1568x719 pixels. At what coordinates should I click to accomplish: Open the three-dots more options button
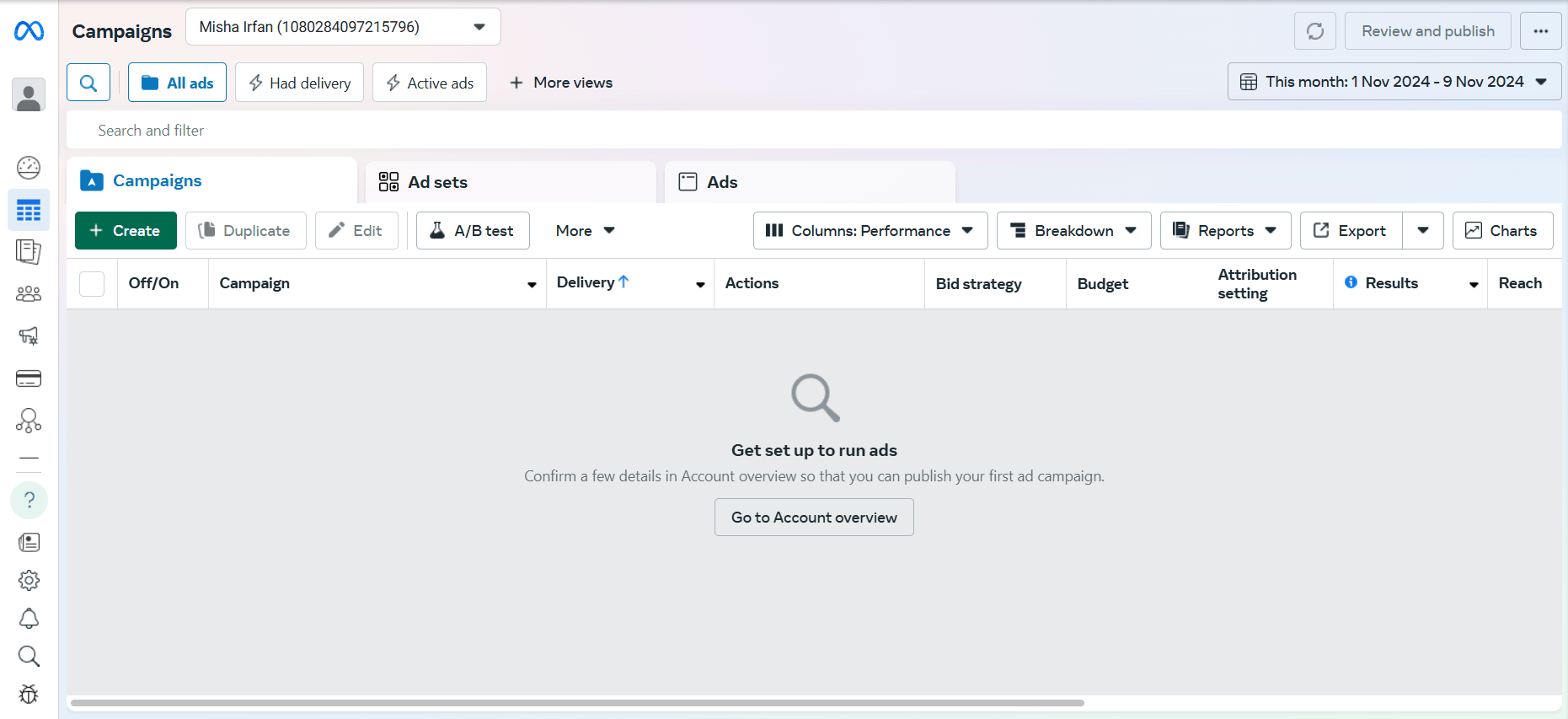click(1541, 31)
